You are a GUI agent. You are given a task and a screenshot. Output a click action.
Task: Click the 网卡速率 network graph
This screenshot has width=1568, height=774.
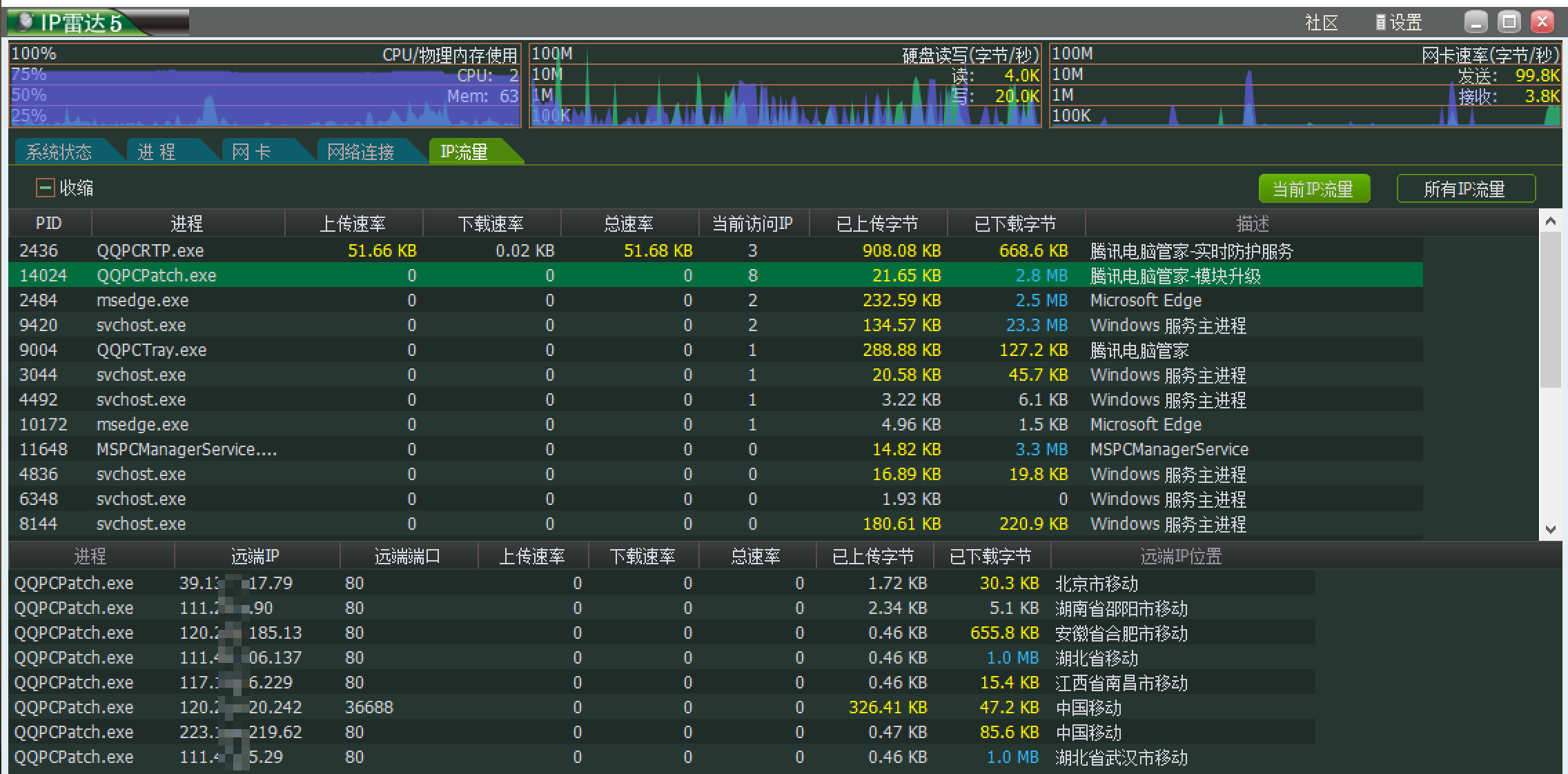pos(1305,86)
